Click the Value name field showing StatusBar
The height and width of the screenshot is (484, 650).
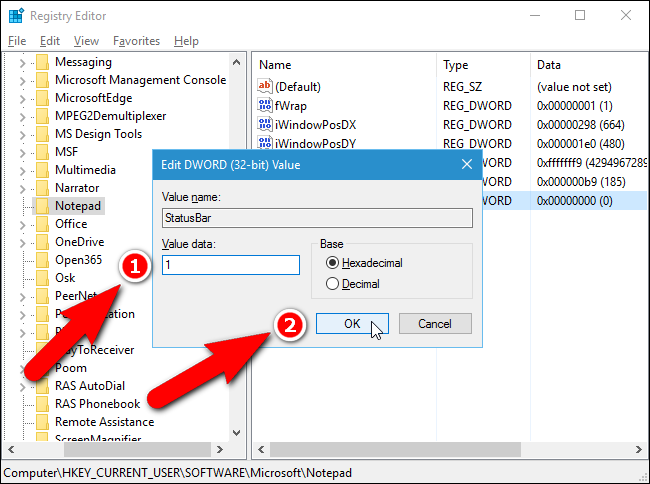[x=317, y=218]
